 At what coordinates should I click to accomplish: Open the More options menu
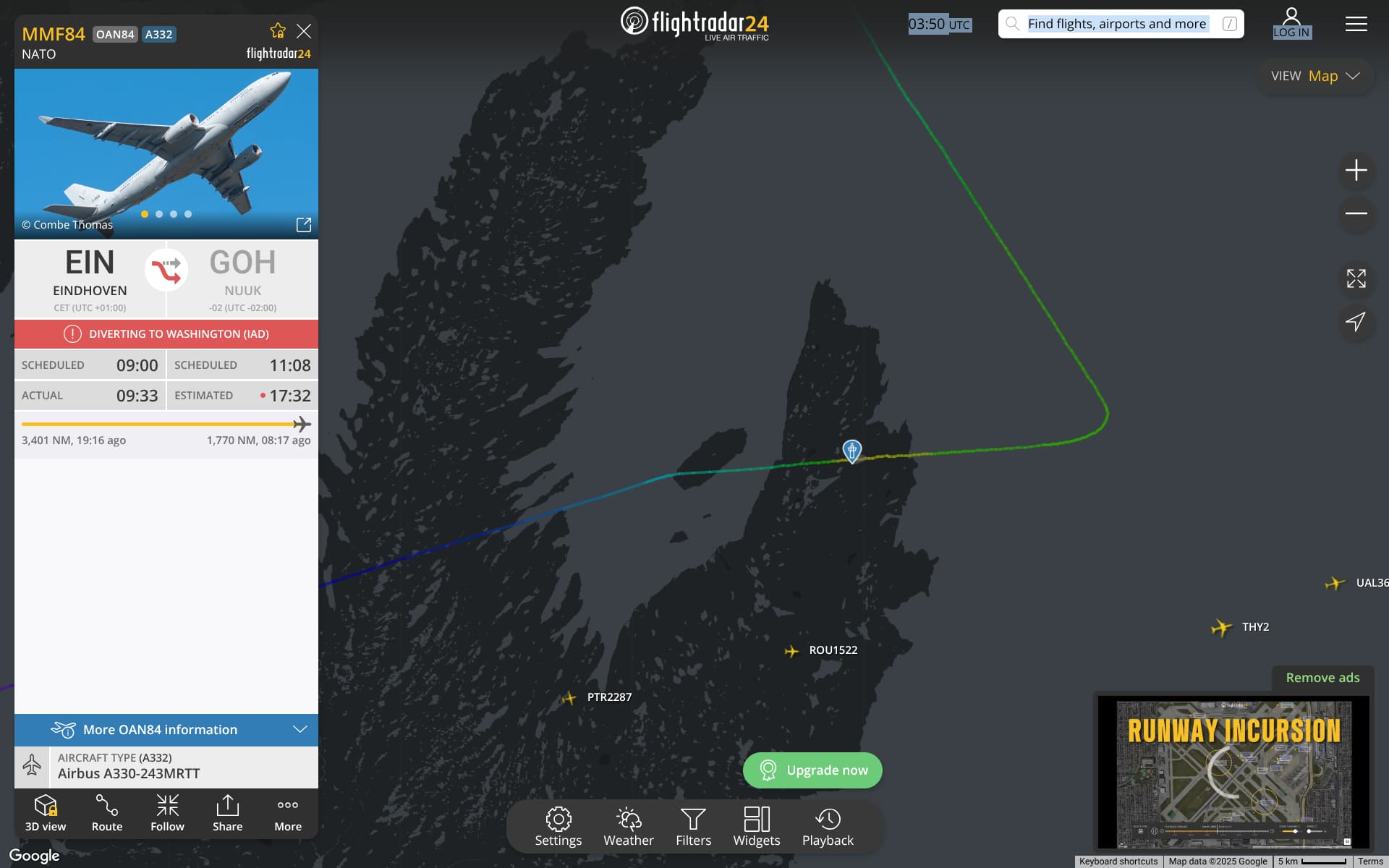[288, 813]
